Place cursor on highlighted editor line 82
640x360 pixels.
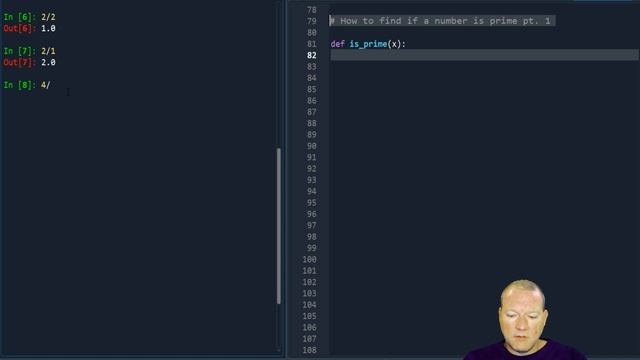click(x=484, y=55)
